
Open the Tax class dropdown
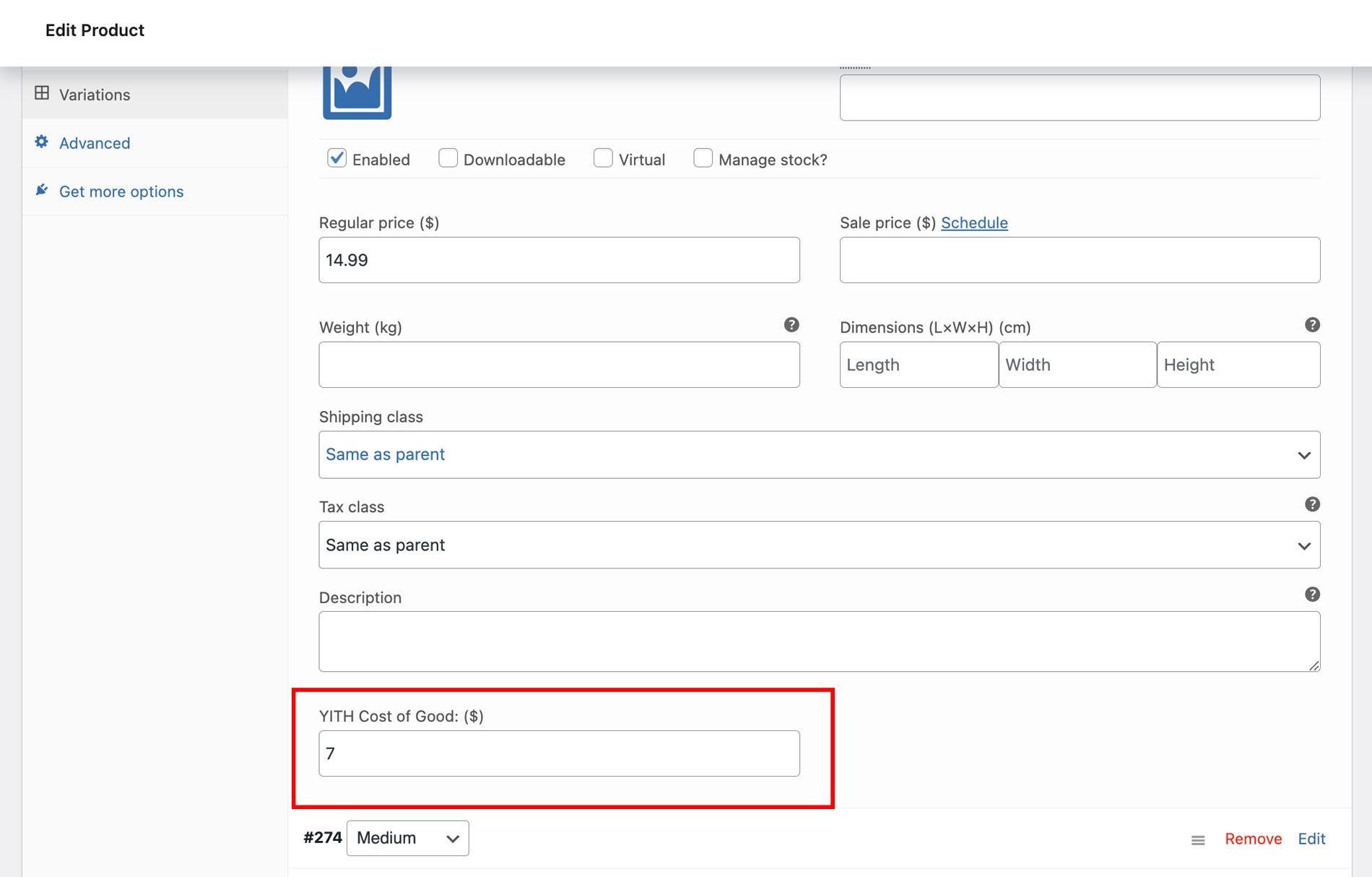click(820, 545)
